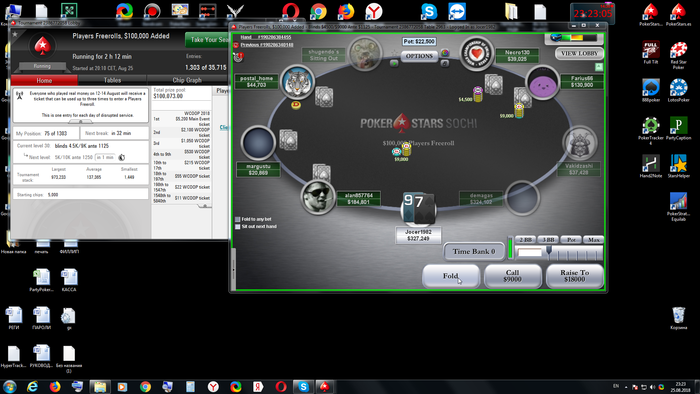The height and width of the screenshot is (394, 700).
Task: Enable Fold to any bet checkbox
Action: pyautogui.click(x=238, y=219)
